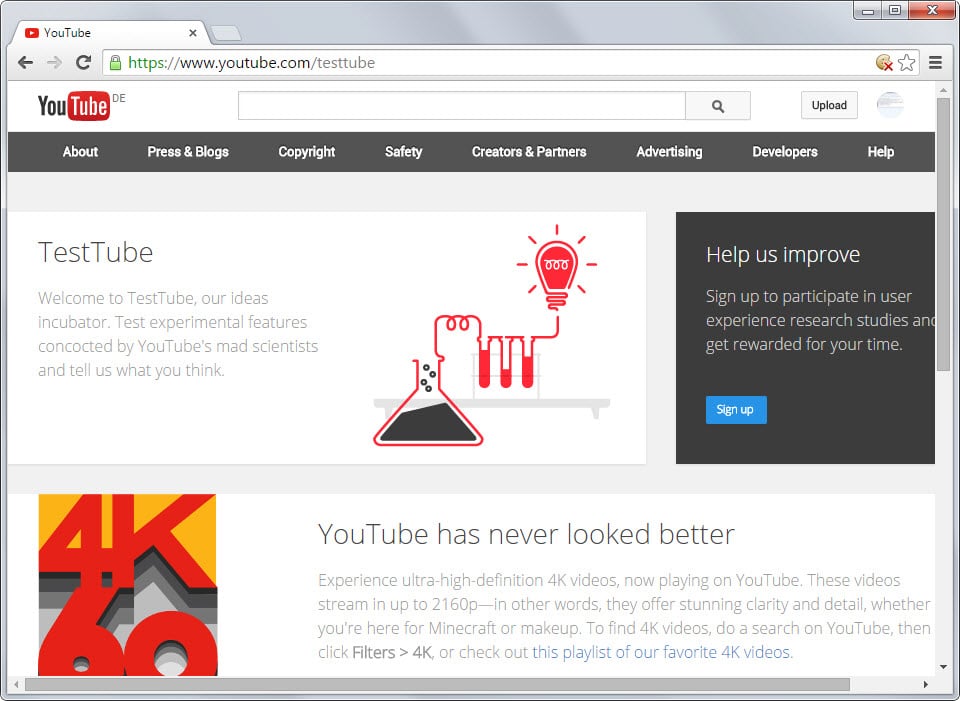
Task: Click the green padlock security icon
Action: [x=115, y=62]
